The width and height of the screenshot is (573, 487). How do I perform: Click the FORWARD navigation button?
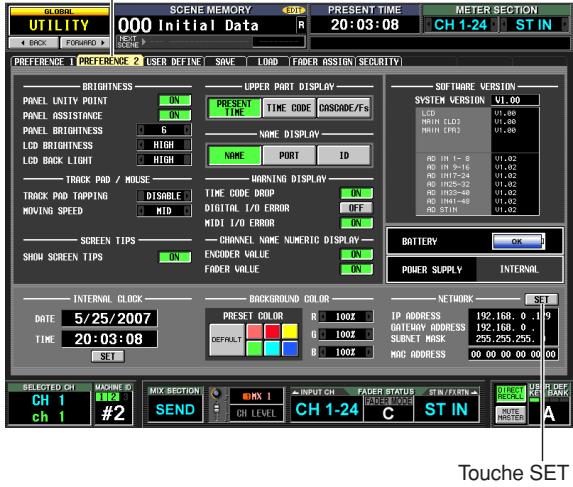point(85,43)
